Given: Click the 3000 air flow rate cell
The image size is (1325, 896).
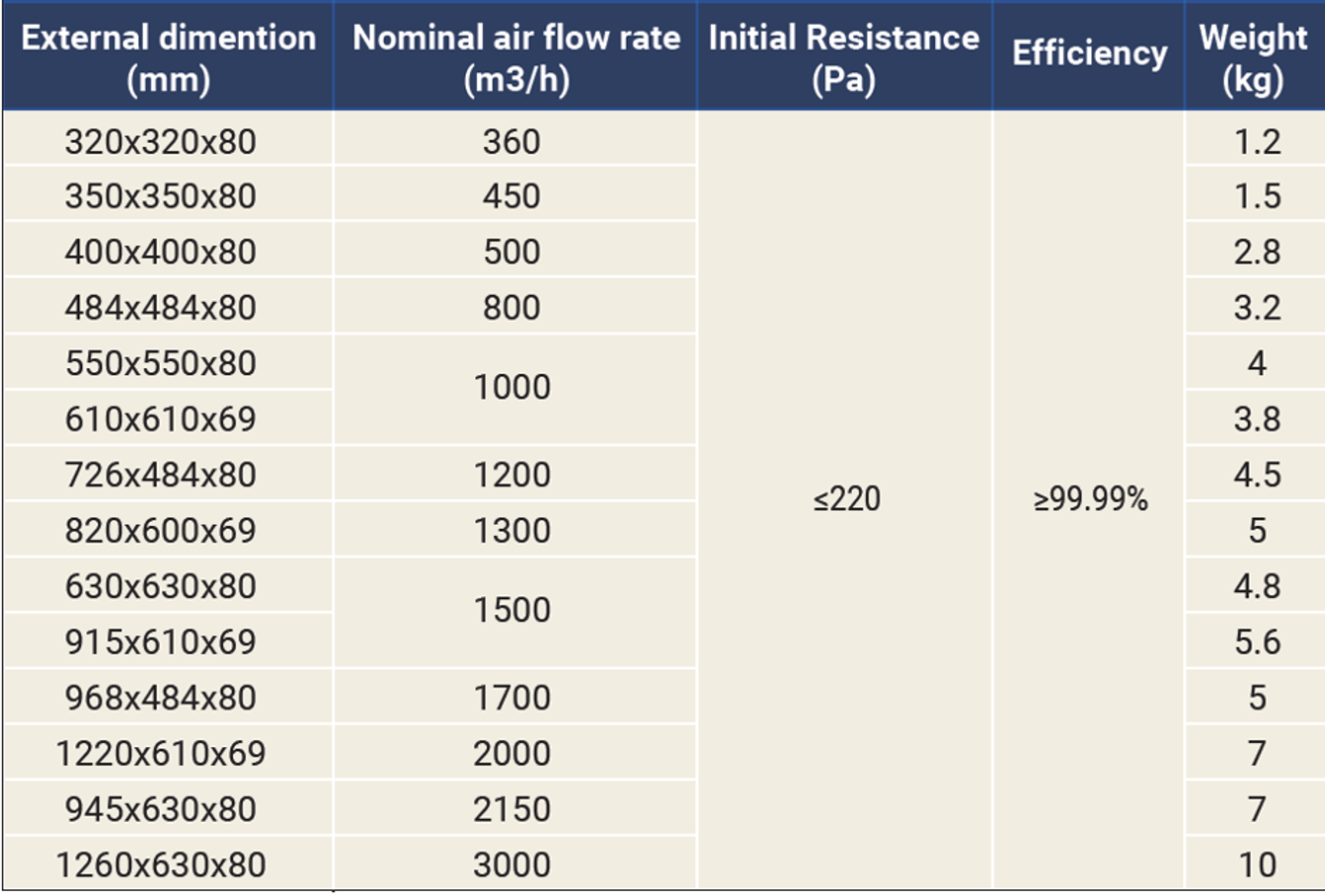Looking at the screenshot, I should (x=511, y=865).
